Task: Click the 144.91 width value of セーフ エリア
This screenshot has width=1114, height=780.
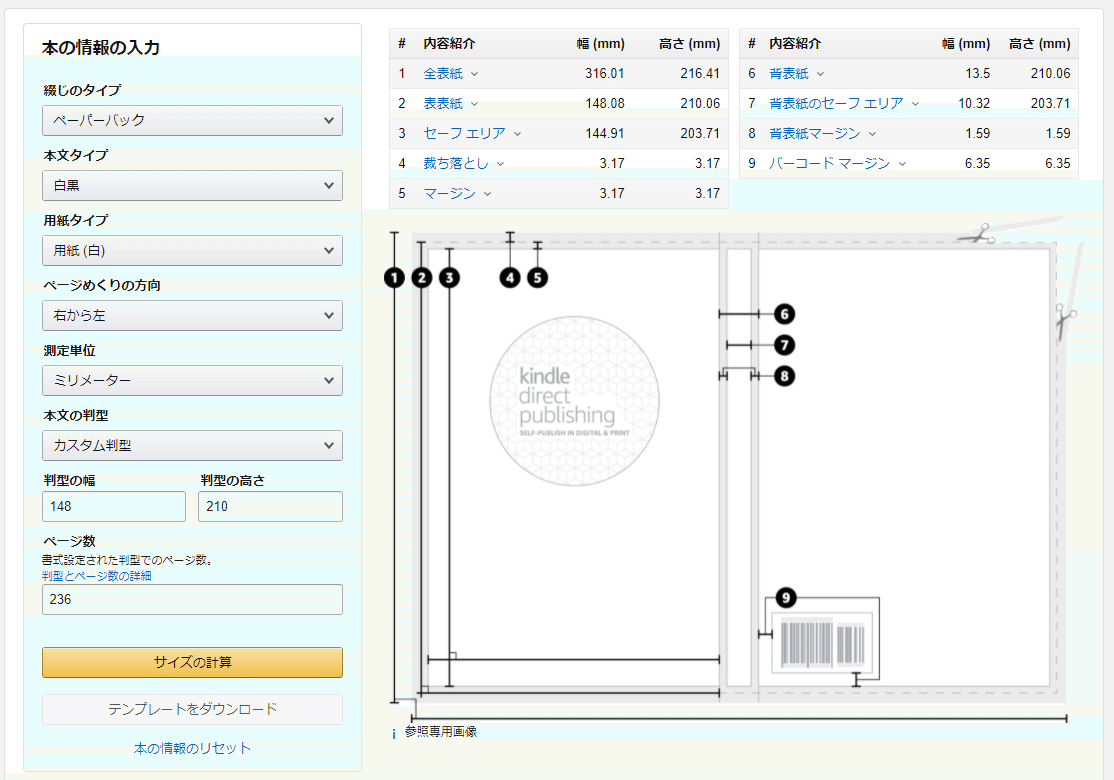Action: [605, 134]
